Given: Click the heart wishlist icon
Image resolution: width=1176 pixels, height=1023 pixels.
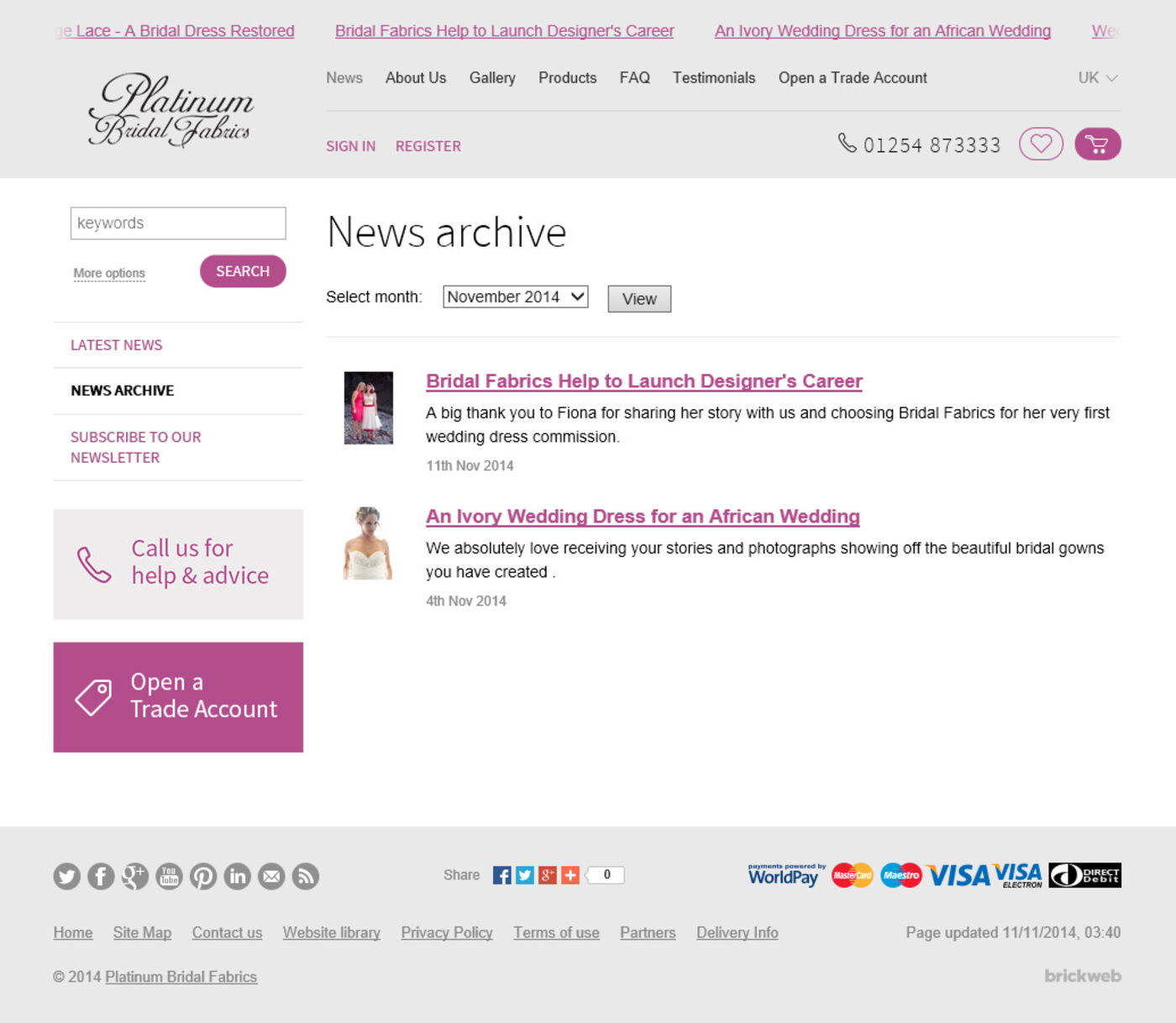Looking at the screenshot, I should pyautogui.click(x=1041, y=144).
